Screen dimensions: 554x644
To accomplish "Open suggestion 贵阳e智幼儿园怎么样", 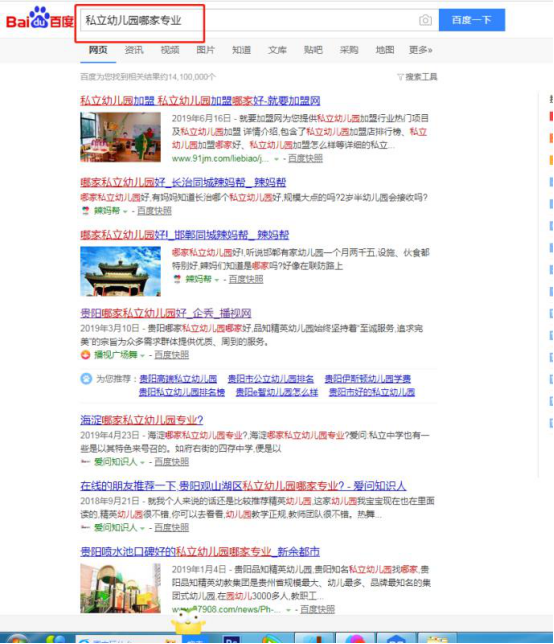I will coord(277,392).
